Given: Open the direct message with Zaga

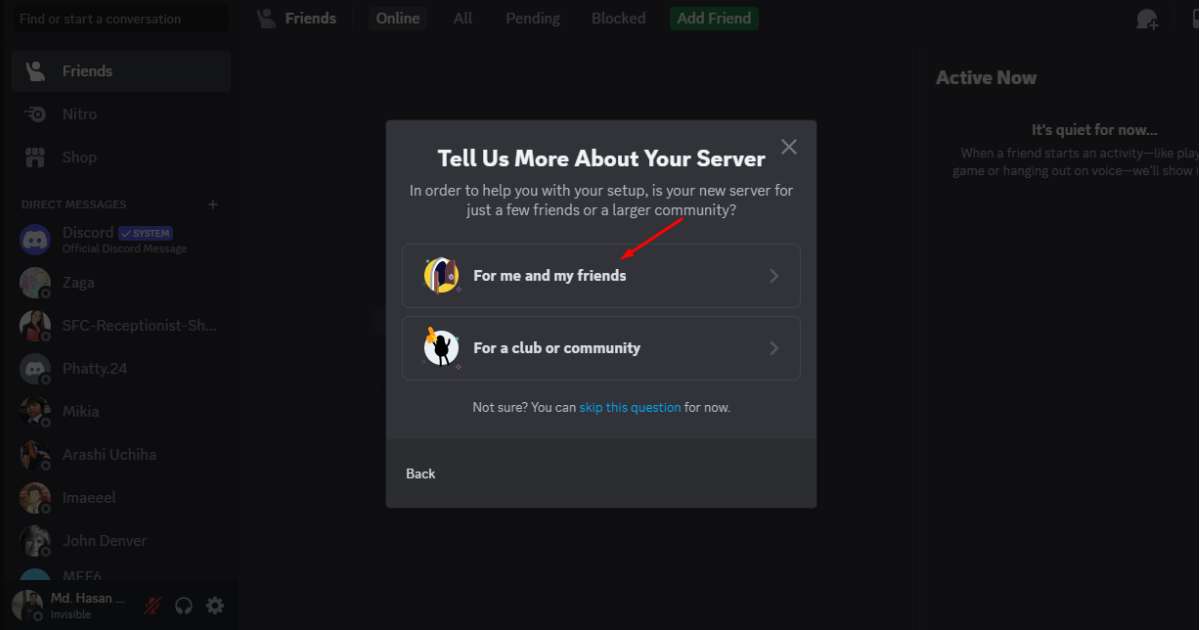Looking at the screenshot, I should 121,283.
